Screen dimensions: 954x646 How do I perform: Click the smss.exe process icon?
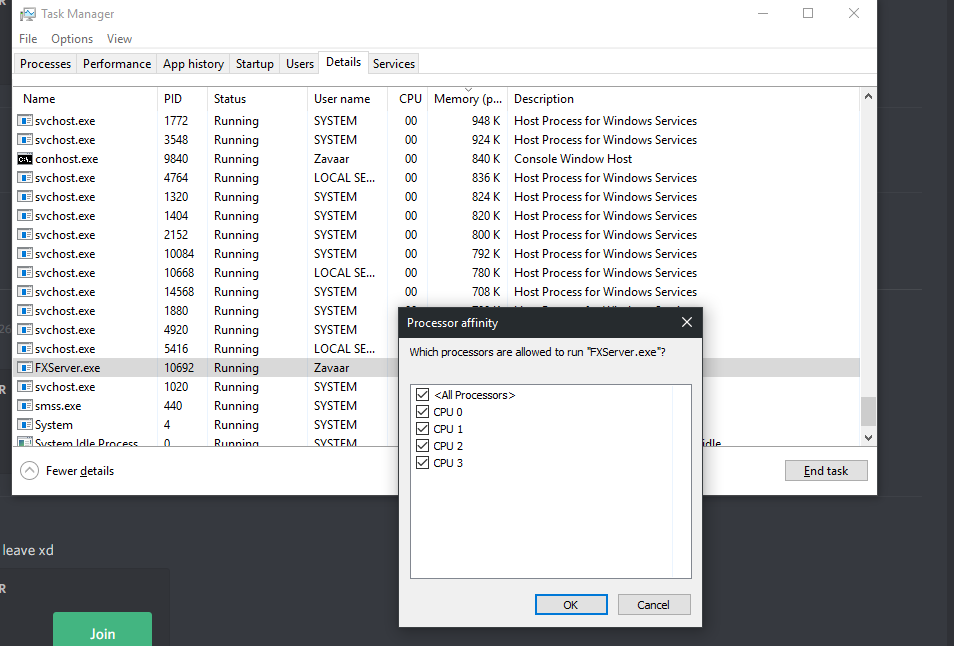(x=25, y=406)
